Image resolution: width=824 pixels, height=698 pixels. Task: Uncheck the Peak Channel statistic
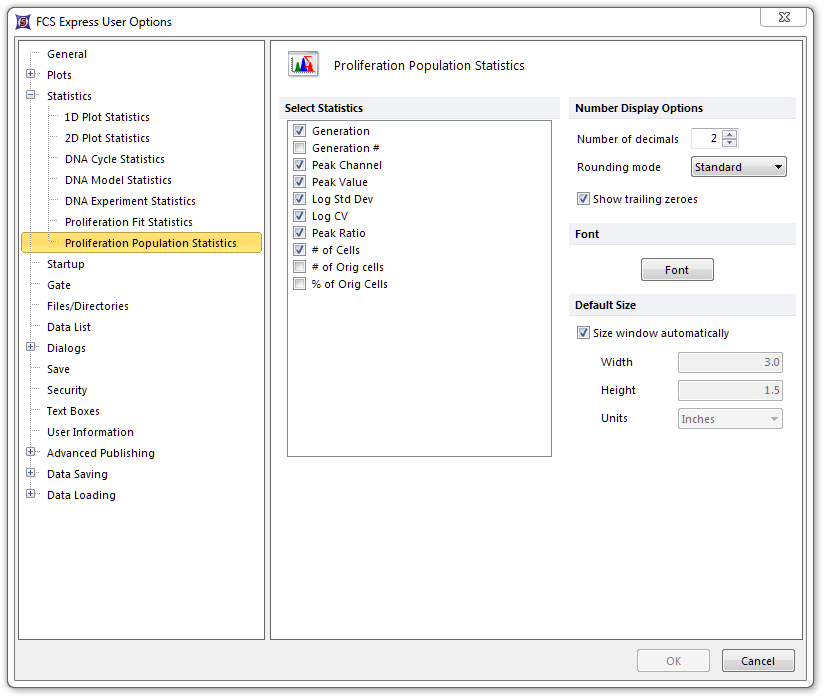pyautogui.click(x=299, y=165)
